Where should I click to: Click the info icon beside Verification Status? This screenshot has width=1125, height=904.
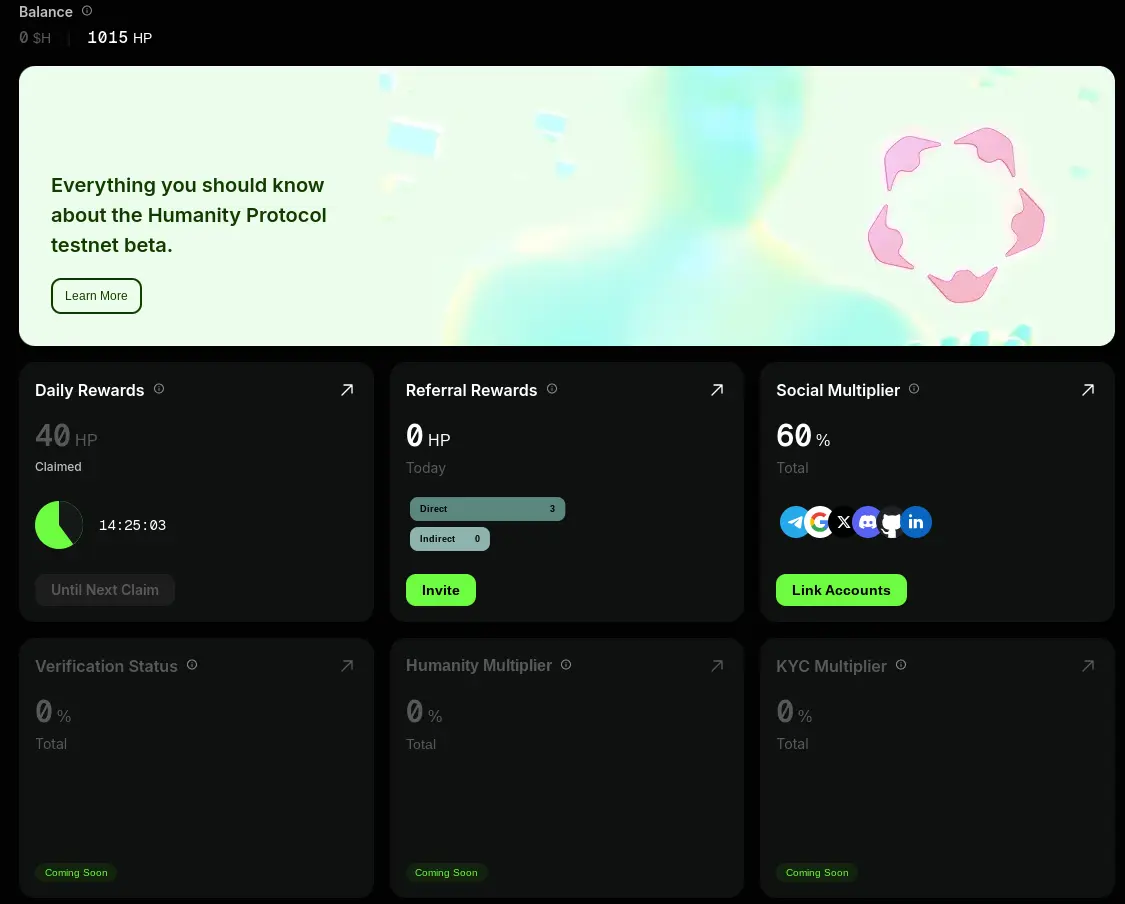192,664
